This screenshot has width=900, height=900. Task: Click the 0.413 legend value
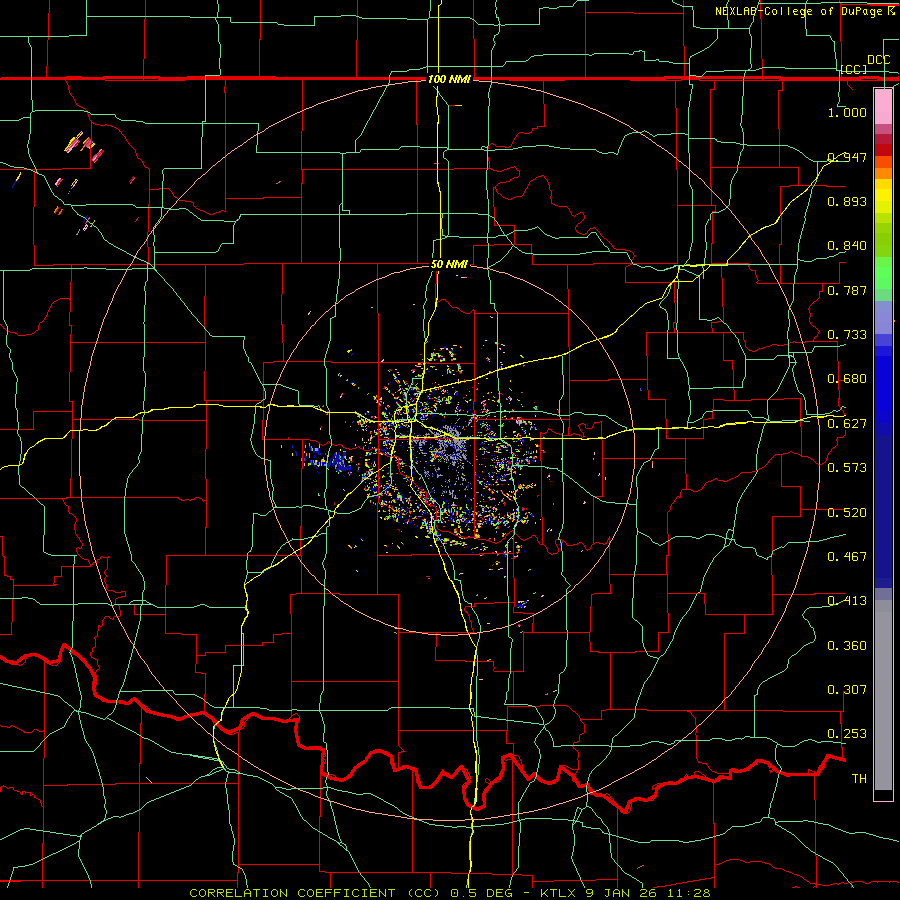(847, 601)
